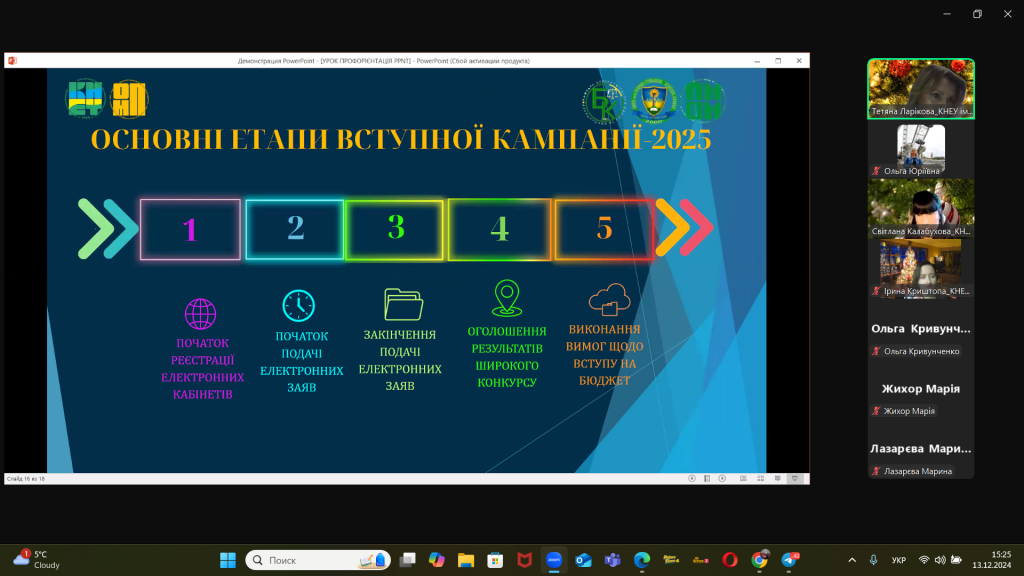Open slide menu between the navigation arrows

707,479
